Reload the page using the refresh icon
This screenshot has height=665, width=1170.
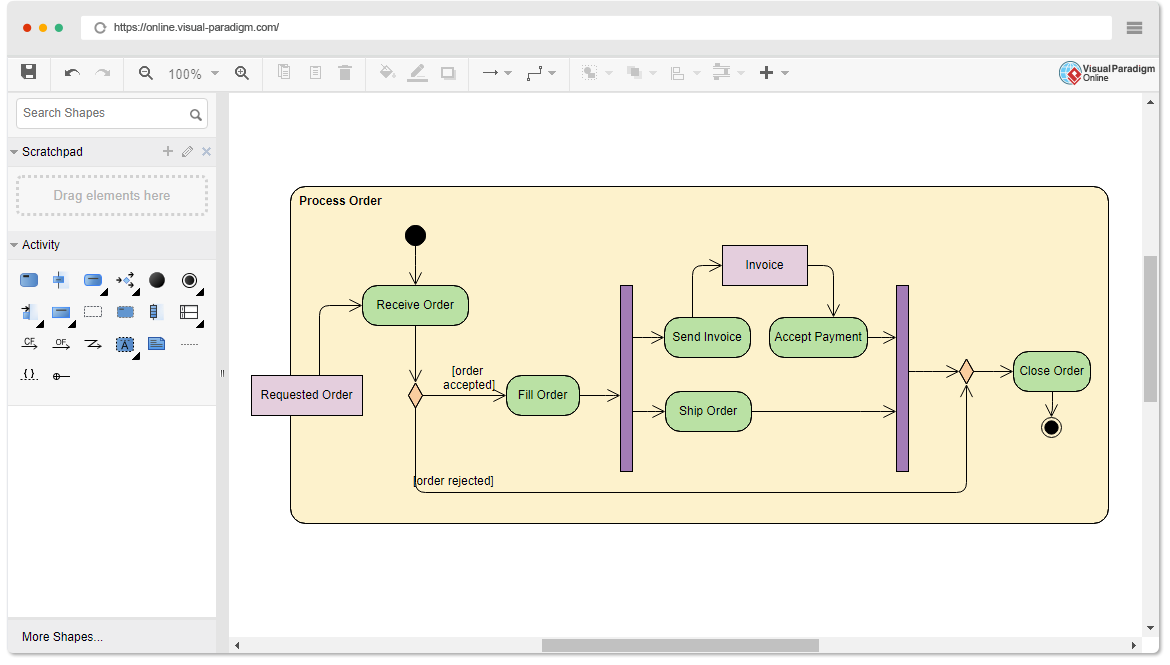(100, 28)
